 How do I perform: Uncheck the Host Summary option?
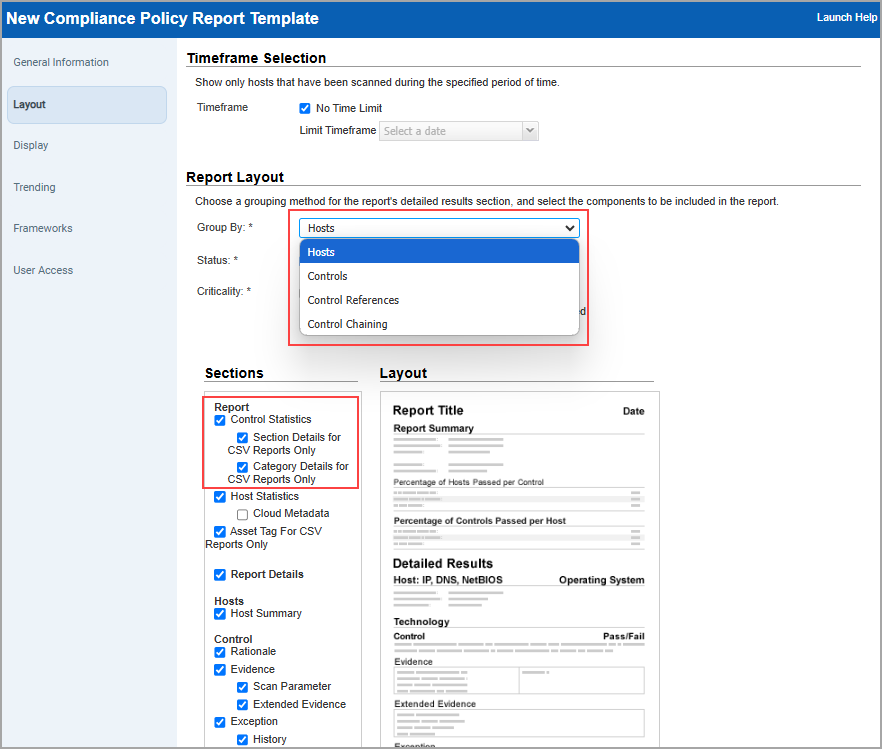(221, 613)
